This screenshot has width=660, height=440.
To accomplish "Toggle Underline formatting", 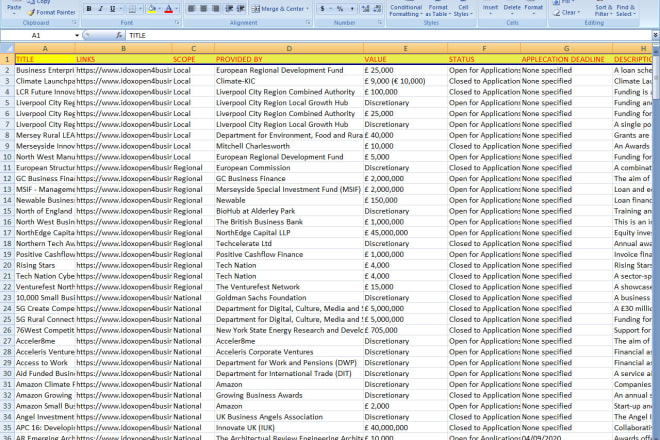I will coord(112,9).
